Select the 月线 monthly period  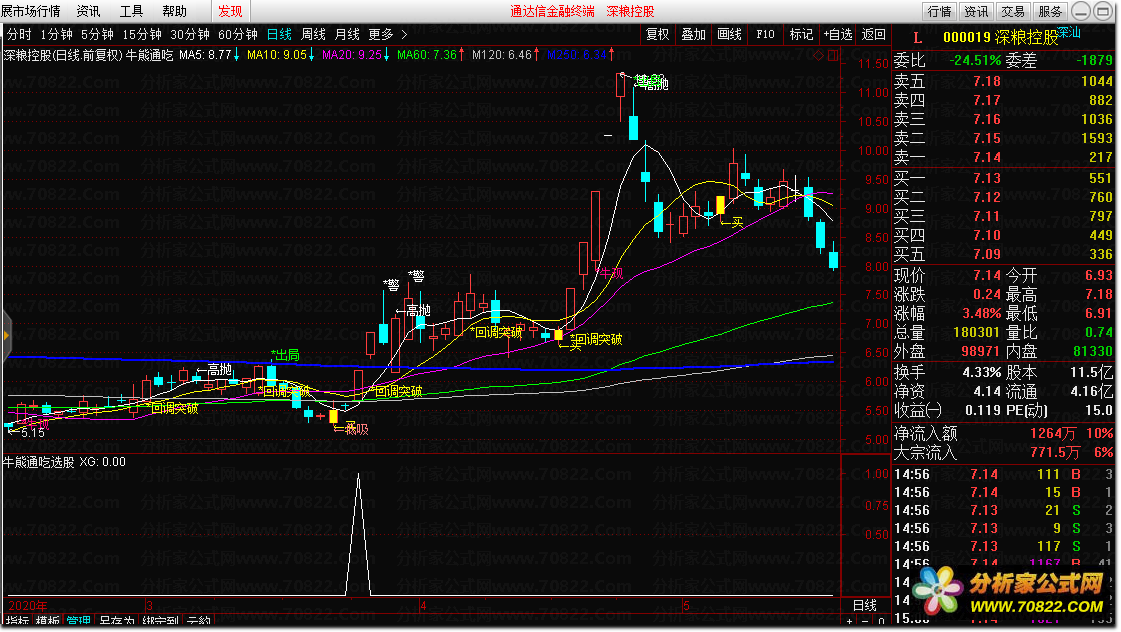point(347,34)
